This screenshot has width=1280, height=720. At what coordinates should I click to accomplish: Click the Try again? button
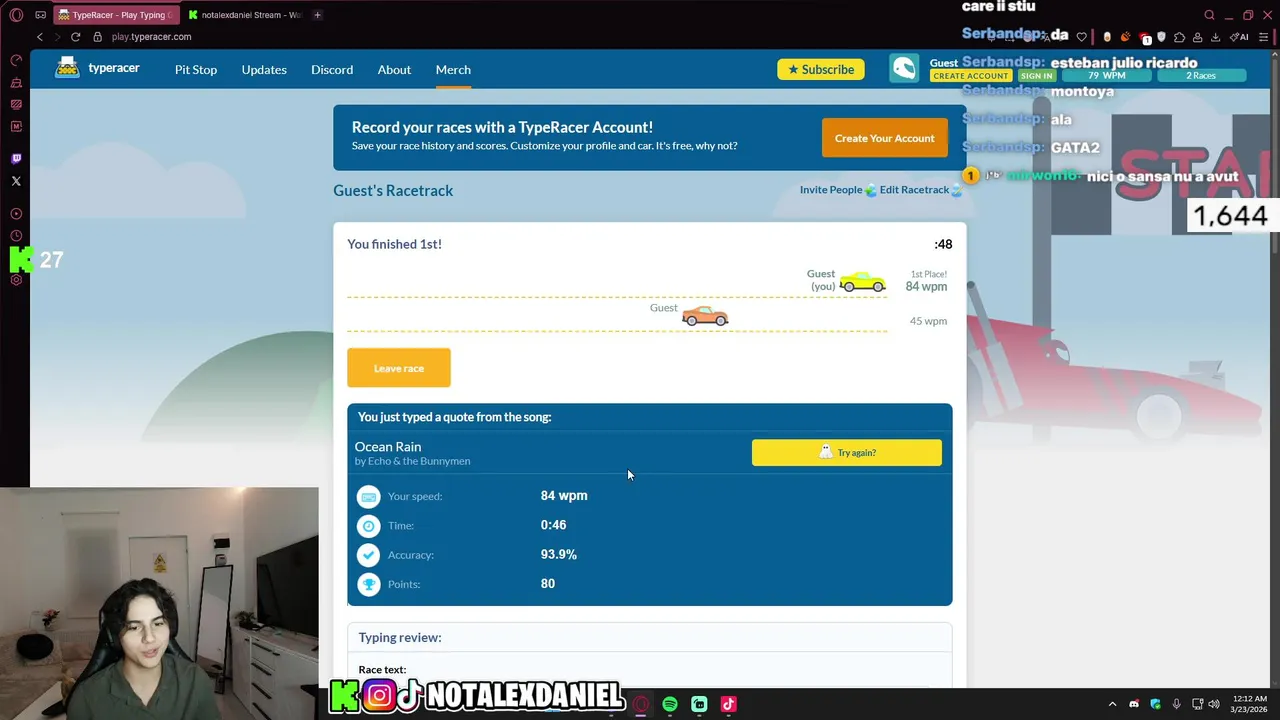pos(847,453)
